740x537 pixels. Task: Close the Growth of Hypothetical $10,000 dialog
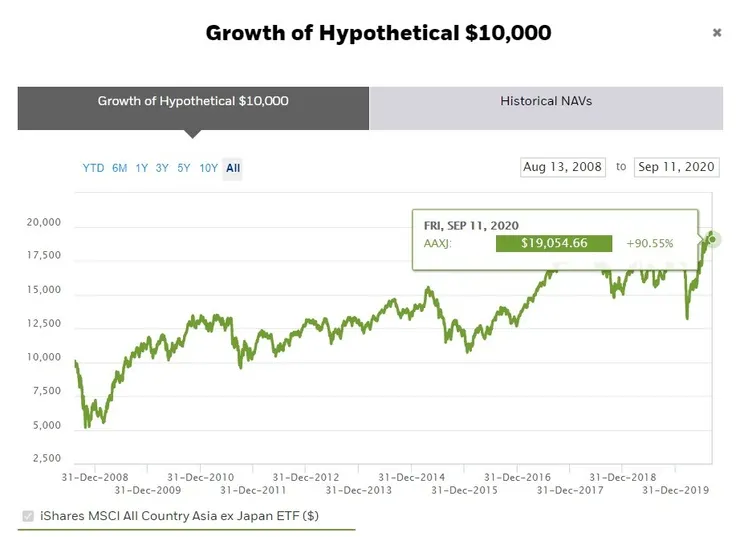tap(717, 33)
